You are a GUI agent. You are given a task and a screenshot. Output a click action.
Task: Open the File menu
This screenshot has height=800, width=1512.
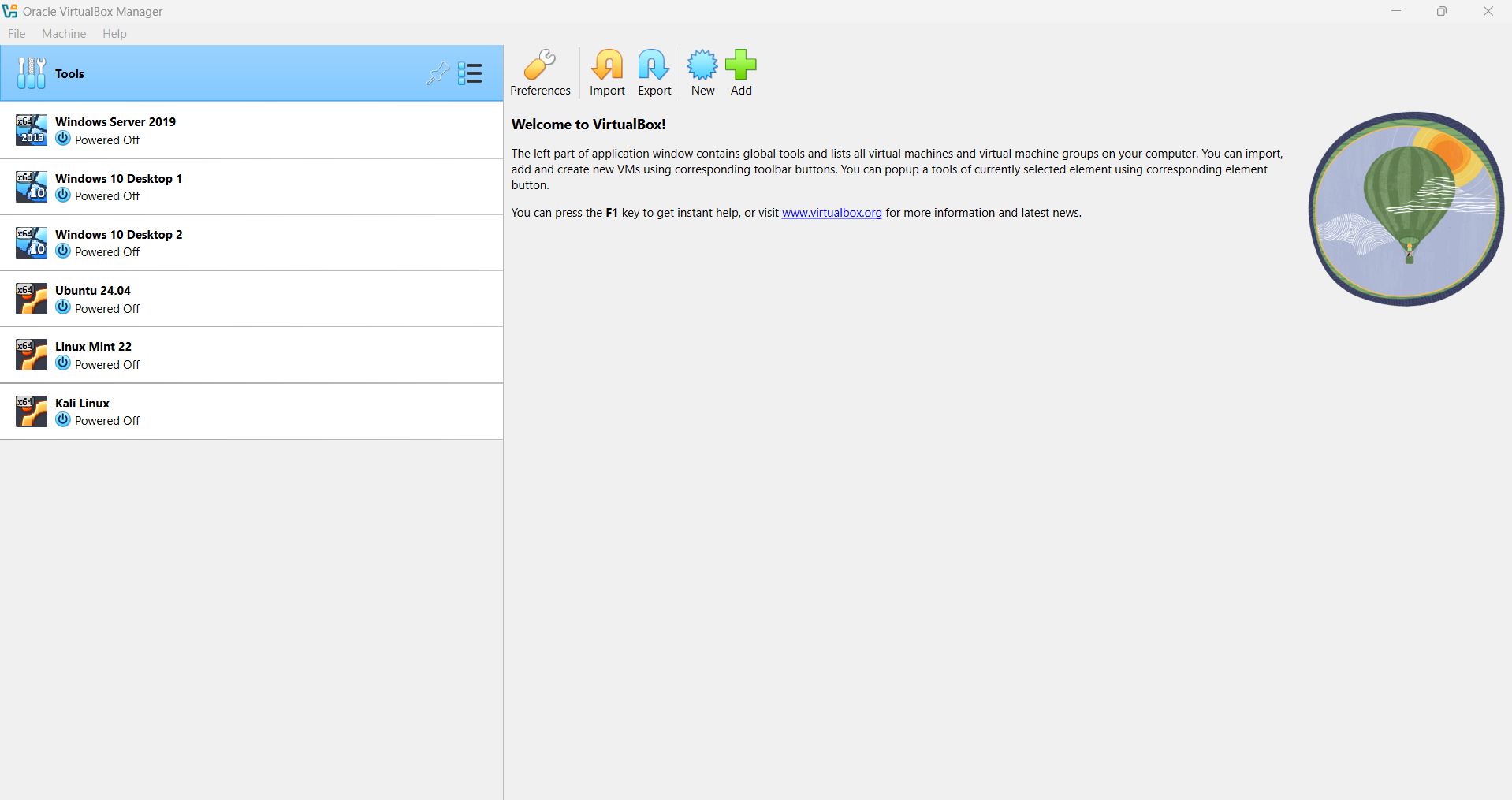(17, 34)
